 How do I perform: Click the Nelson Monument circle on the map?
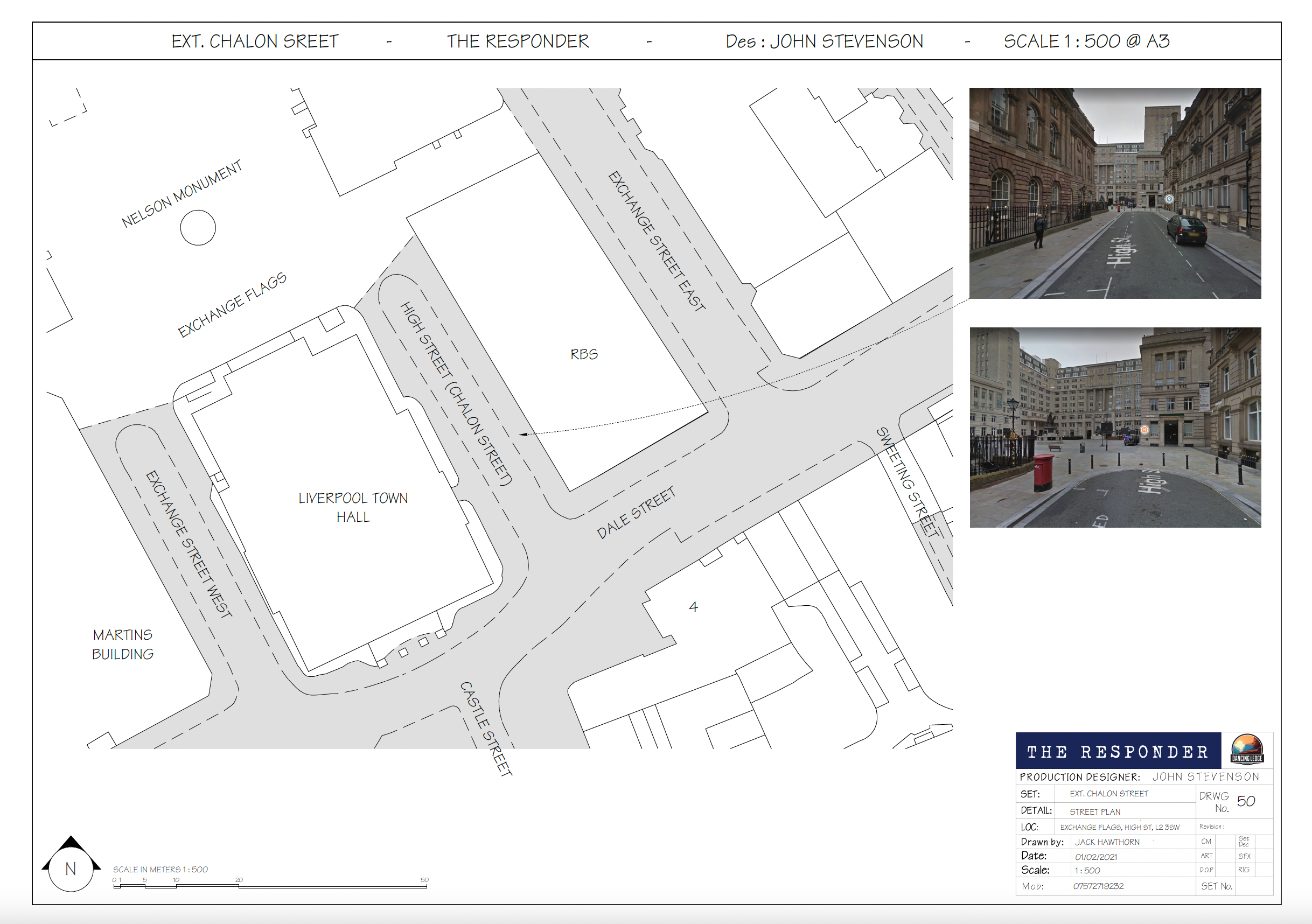tap(198, 227)
